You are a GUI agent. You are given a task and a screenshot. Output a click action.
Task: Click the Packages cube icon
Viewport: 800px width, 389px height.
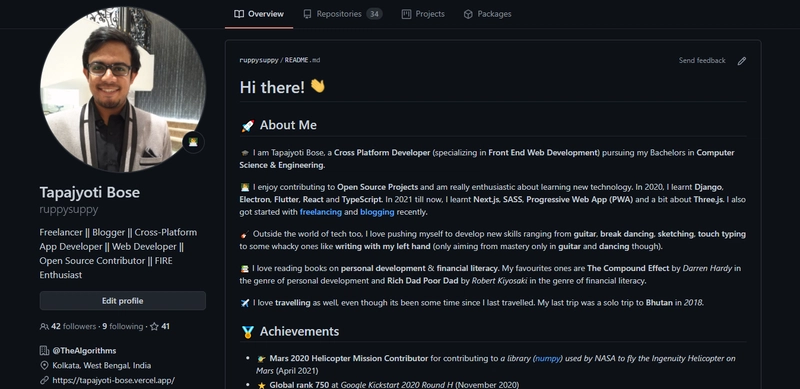pyautogui.click(x=468, y=14)
